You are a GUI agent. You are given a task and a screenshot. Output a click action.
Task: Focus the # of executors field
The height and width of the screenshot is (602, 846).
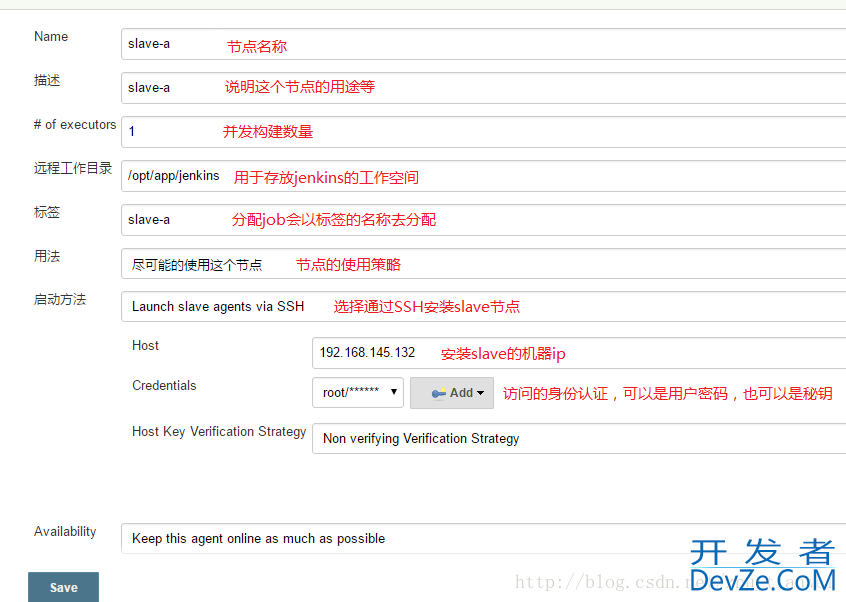[x=483, y=132]
